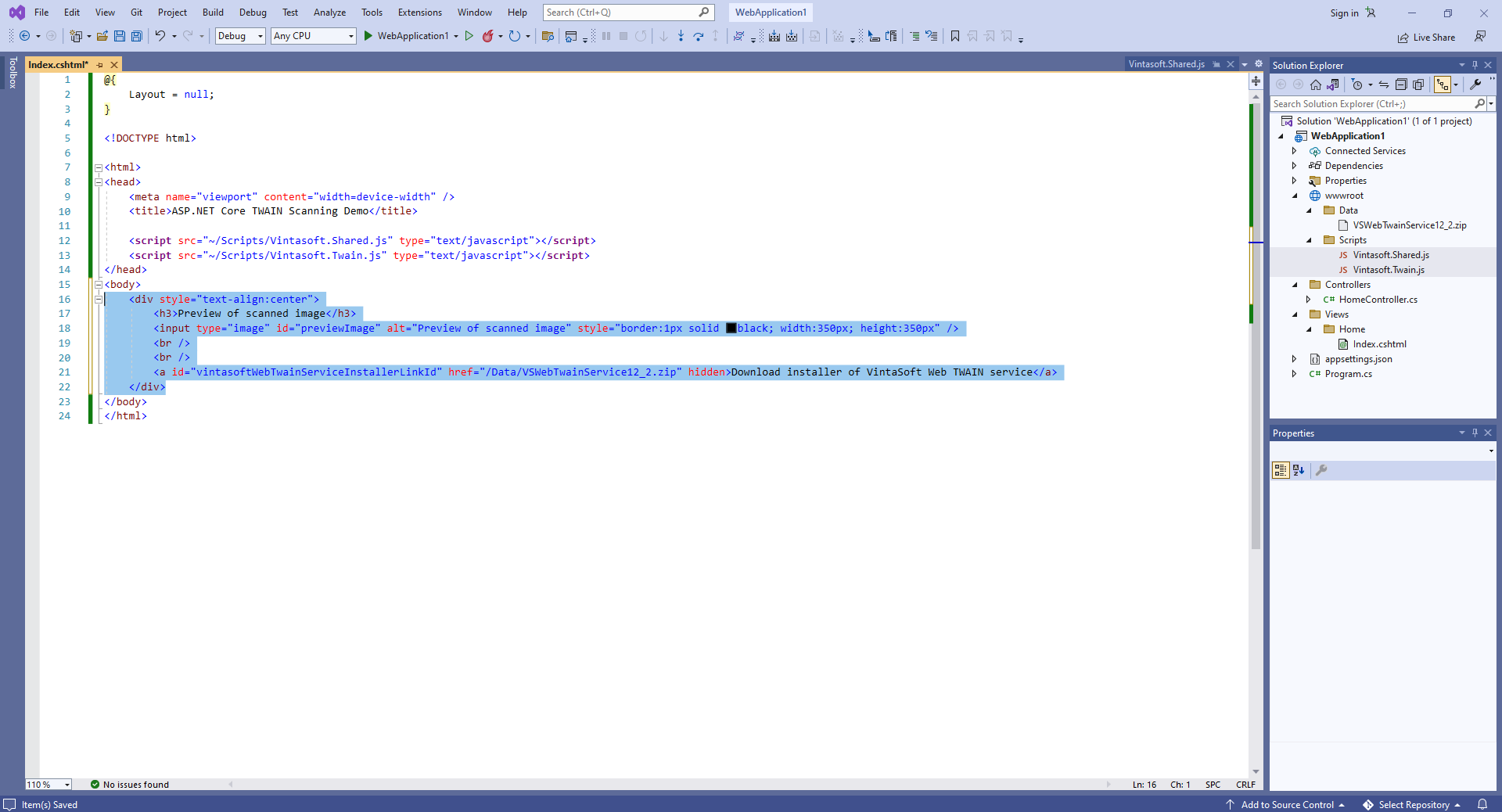Screen dimensions: 1502x812
Task: Click the black color swatch on line 18
Action: tap(731, 329)
